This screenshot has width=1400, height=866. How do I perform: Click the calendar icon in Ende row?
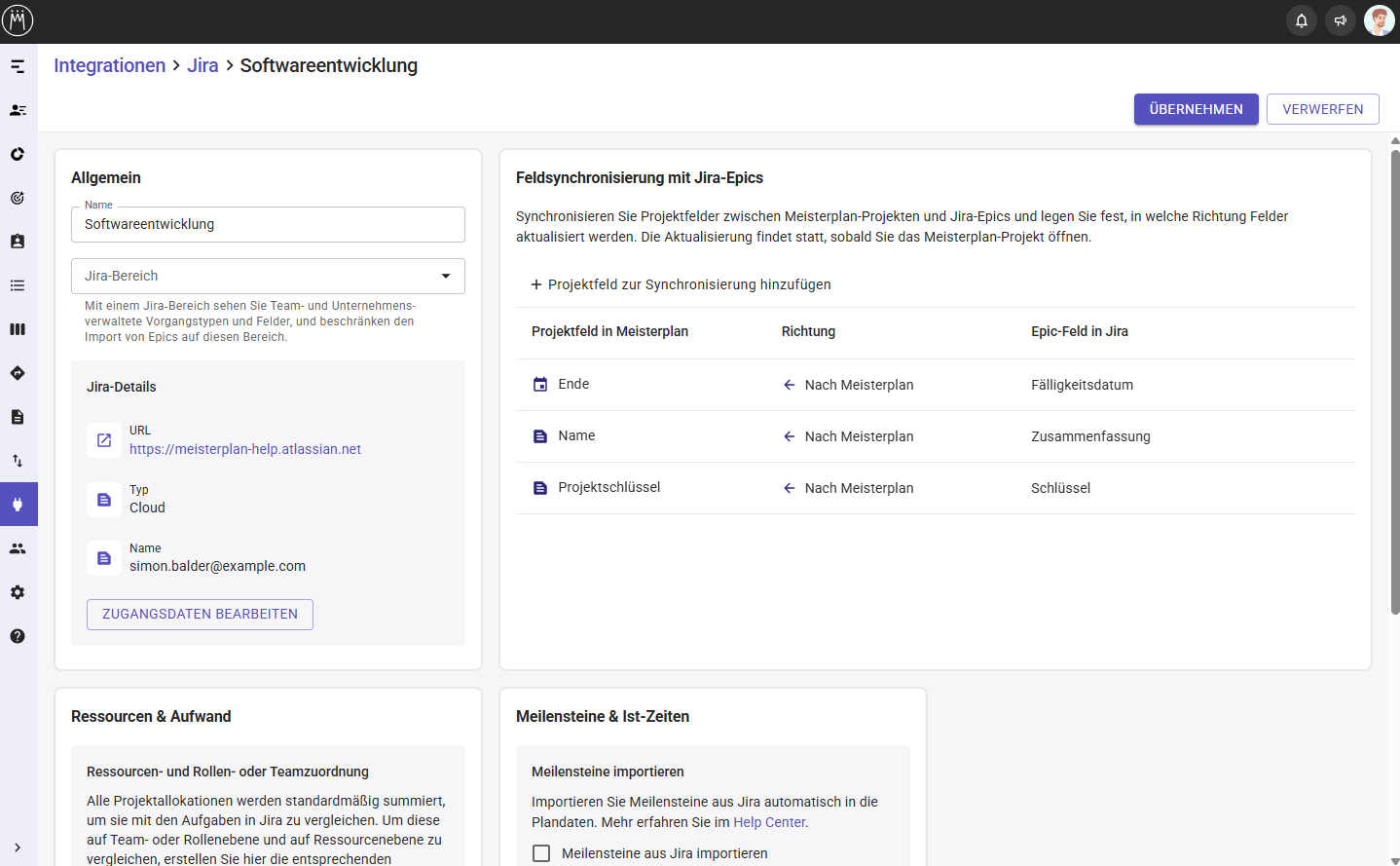click(x=540, y=385)
